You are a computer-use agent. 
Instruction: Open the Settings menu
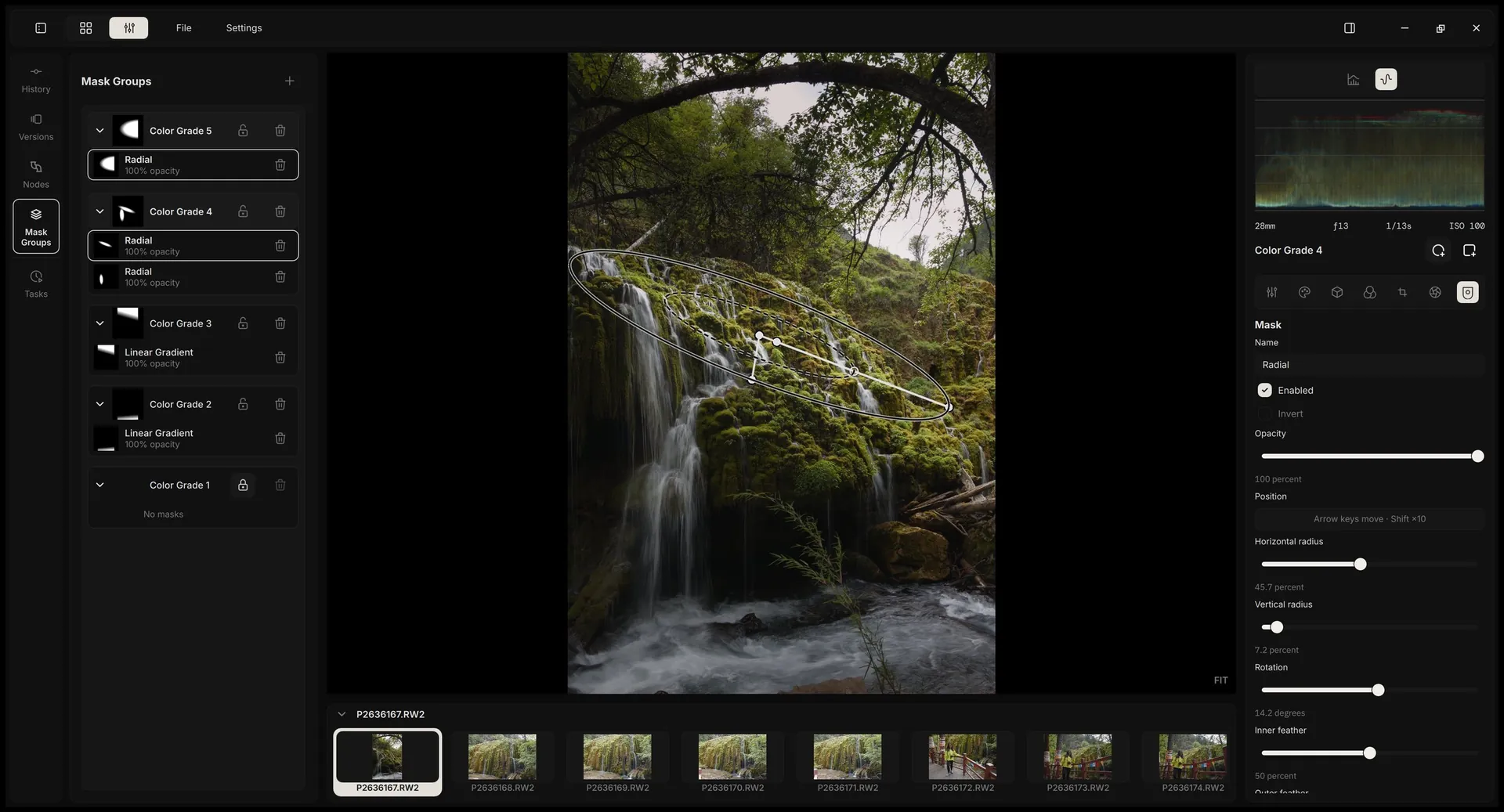click(244, 28)
